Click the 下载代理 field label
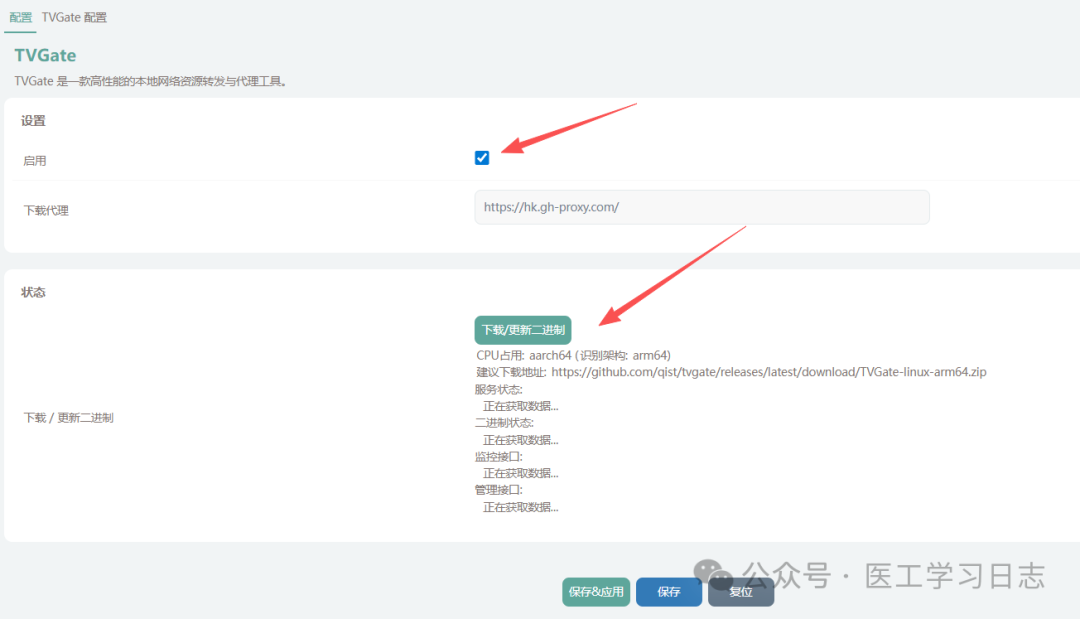Image resolution: width=1080 pixels, height=619 pixels. click(x=46, y=210)
